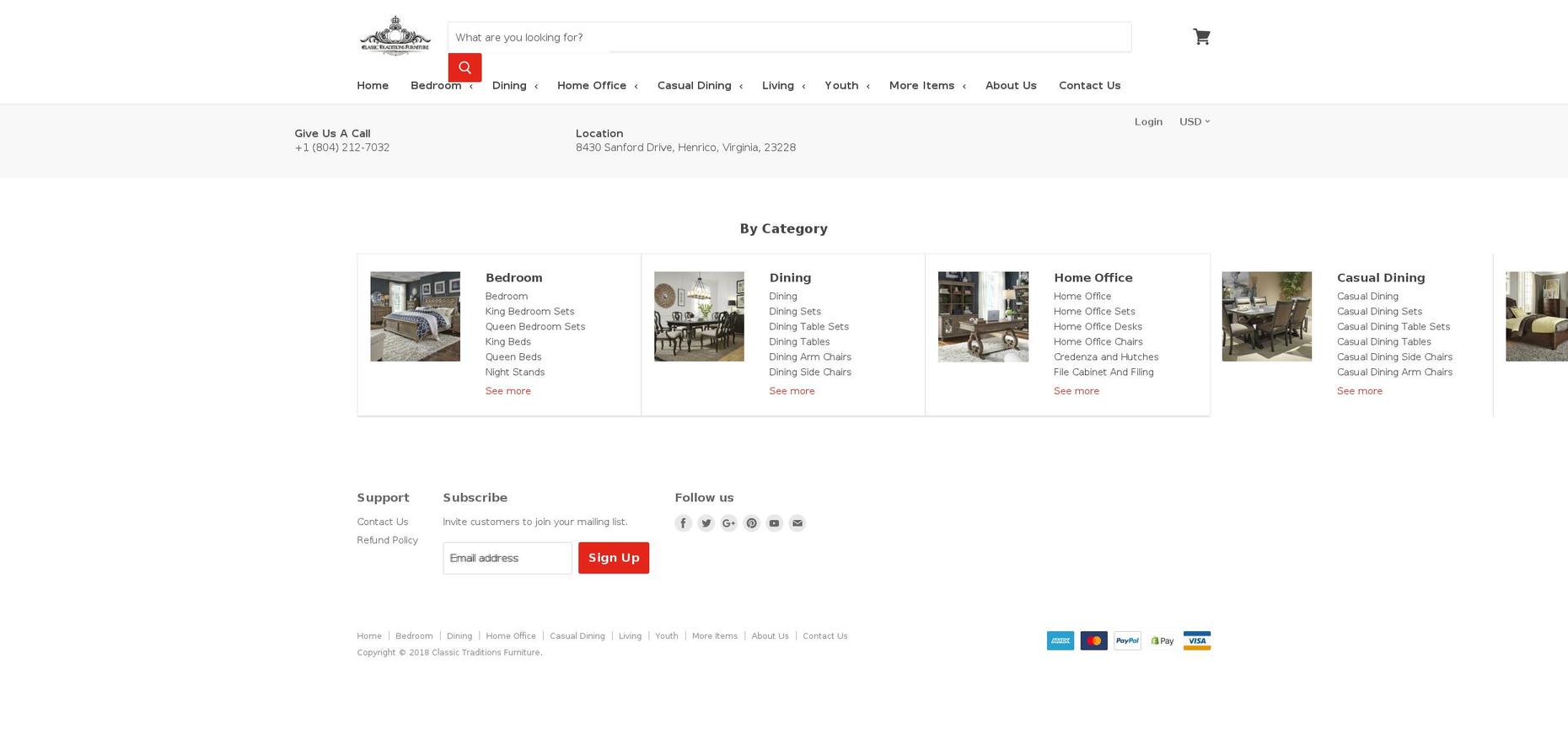Expand the Home Office menu in the top navigation
This screenshot has width=1568, height=750.
[x=598, y=85]
